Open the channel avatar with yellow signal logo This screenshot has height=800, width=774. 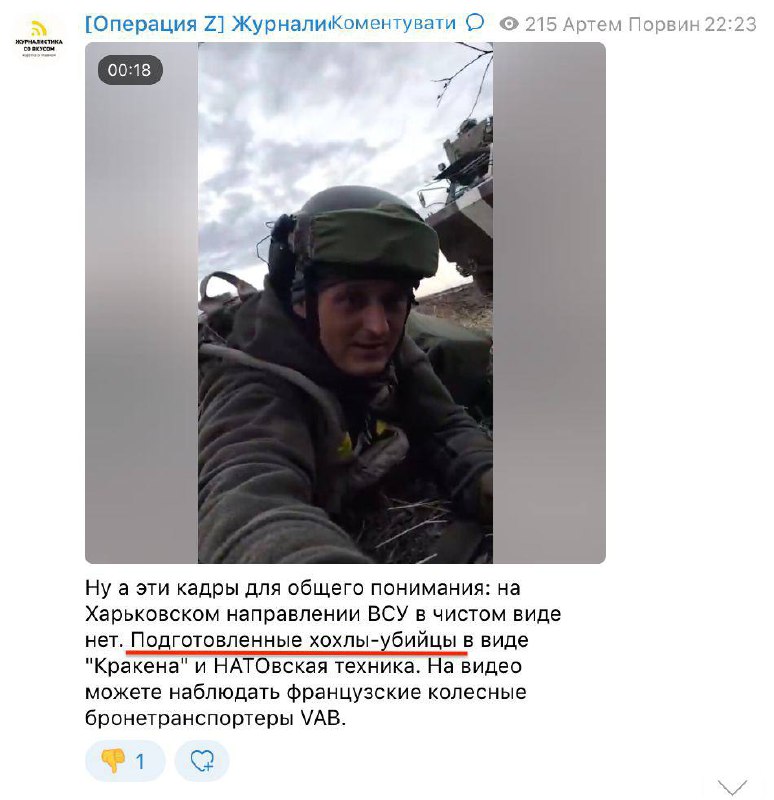(39, 40)
